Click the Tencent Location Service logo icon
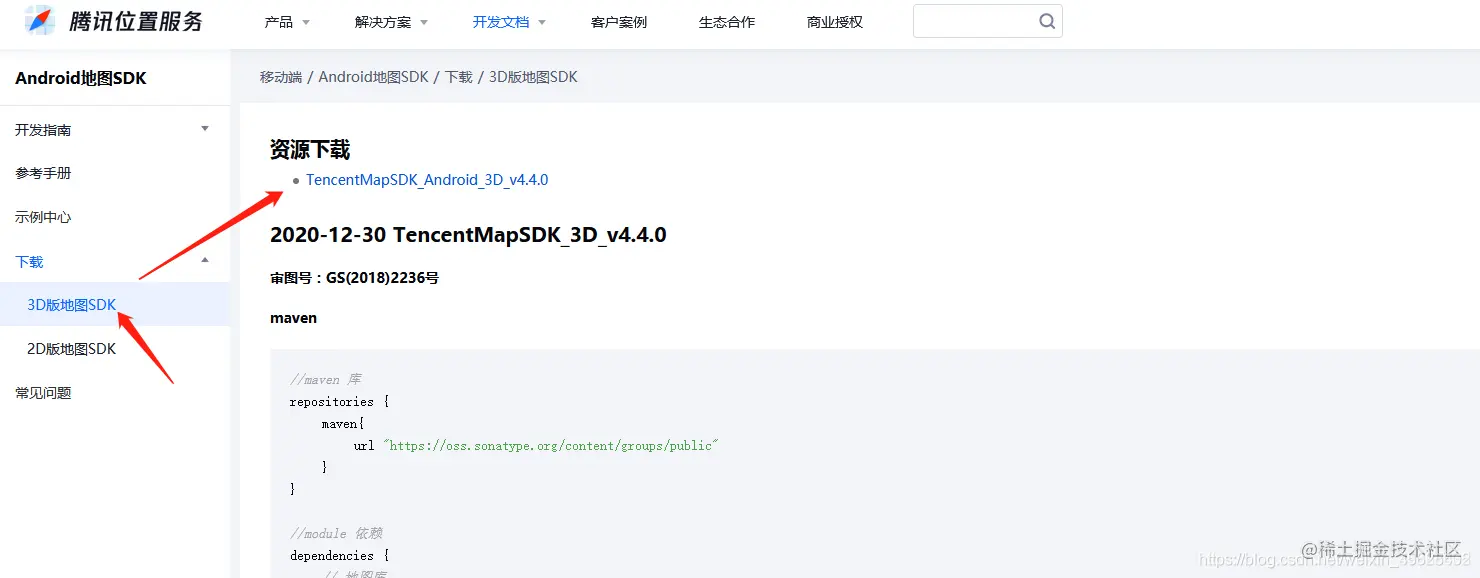1480x578 pixels. point(40,20)
